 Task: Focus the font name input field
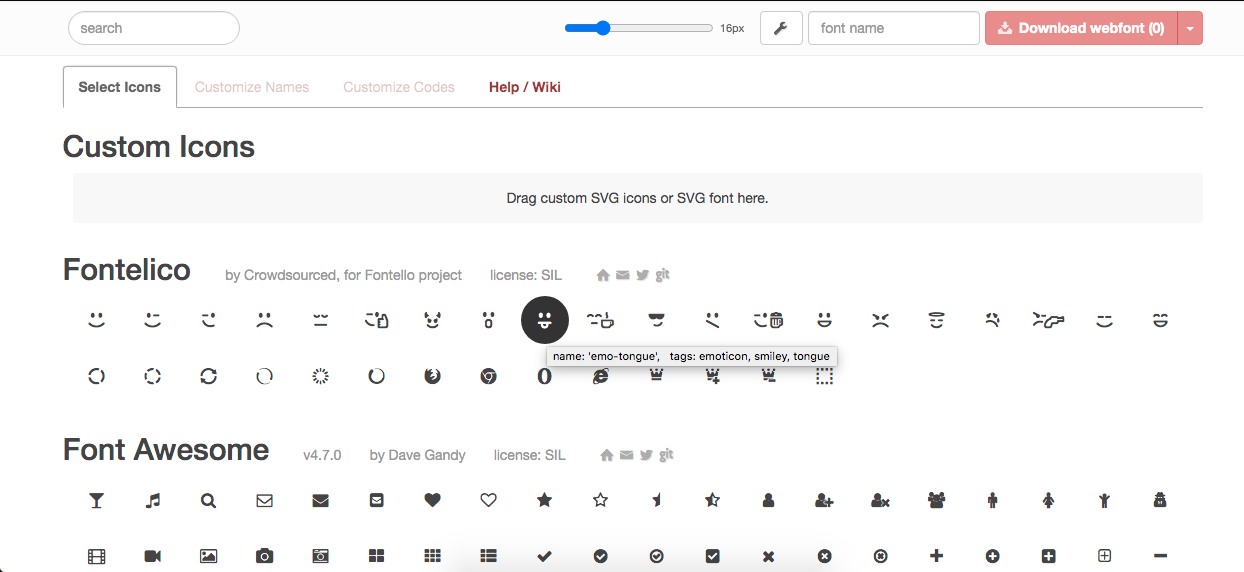tap(894, 28)
